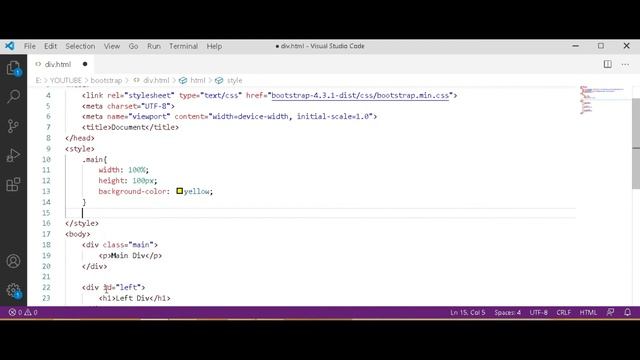Open the Explorer view in activity bar
The height and width of the screenshot is (360, 640).
13,68
